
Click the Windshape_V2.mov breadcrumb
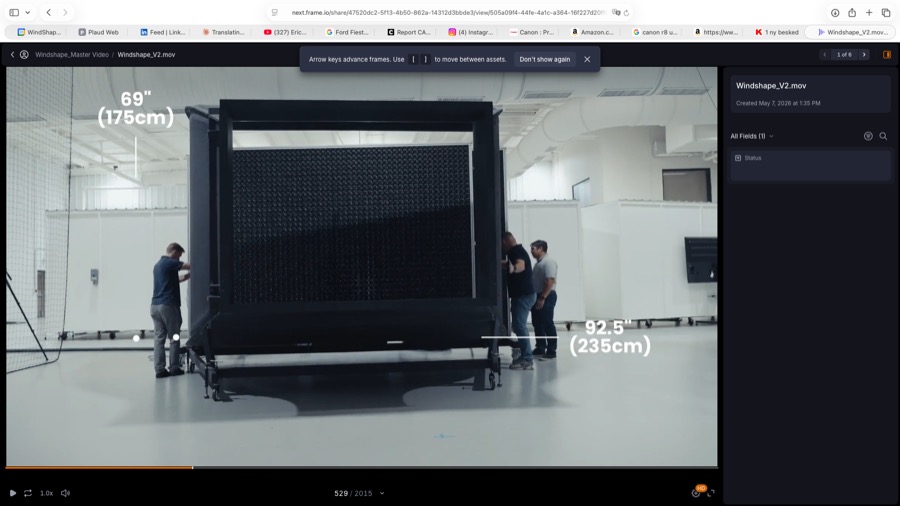click(146, 55)
